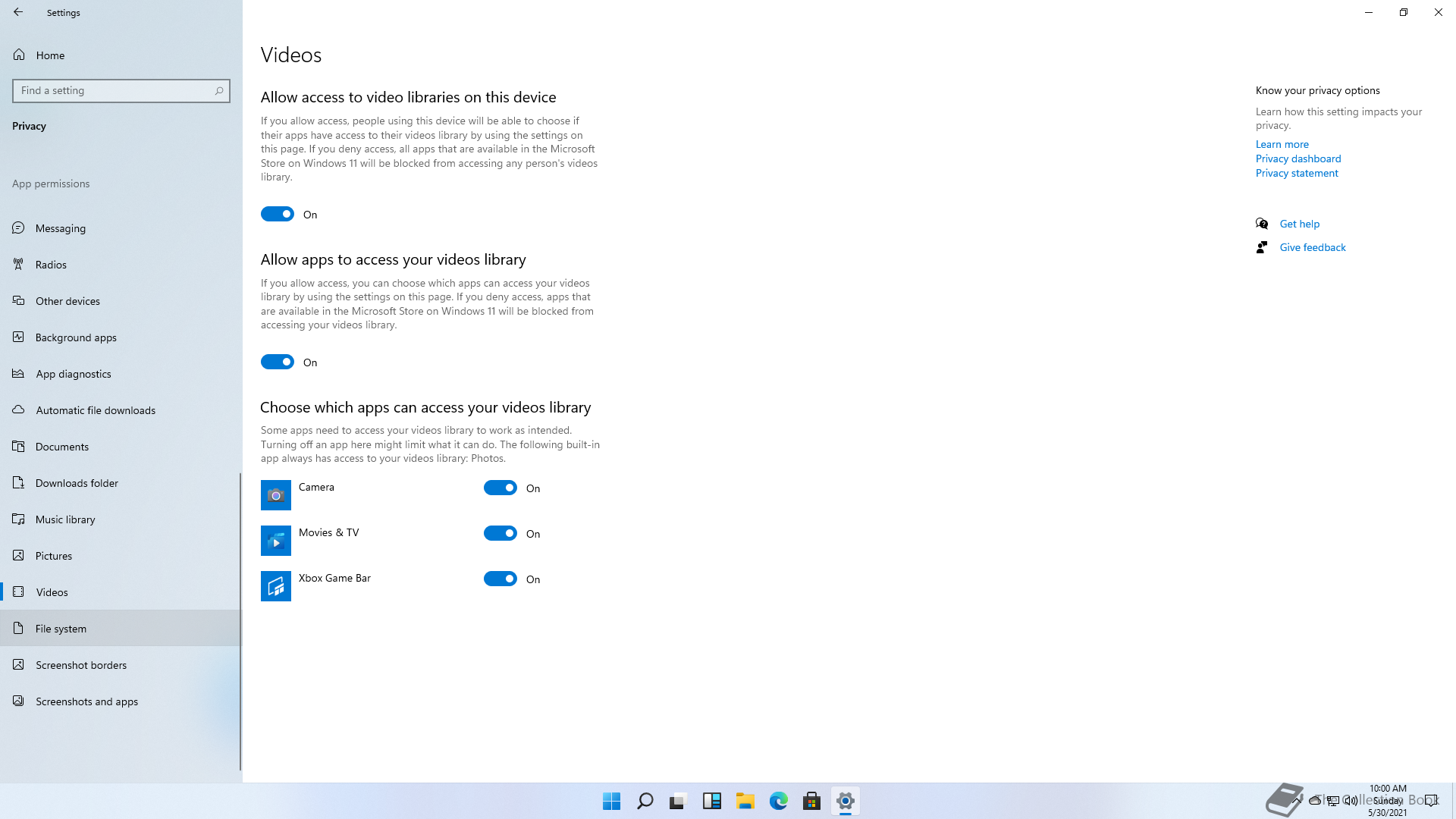Image resolution: width=1456 pixels, height=819 pixels.
Task: Click the Music library icon
Action: [x=18, y=519]
